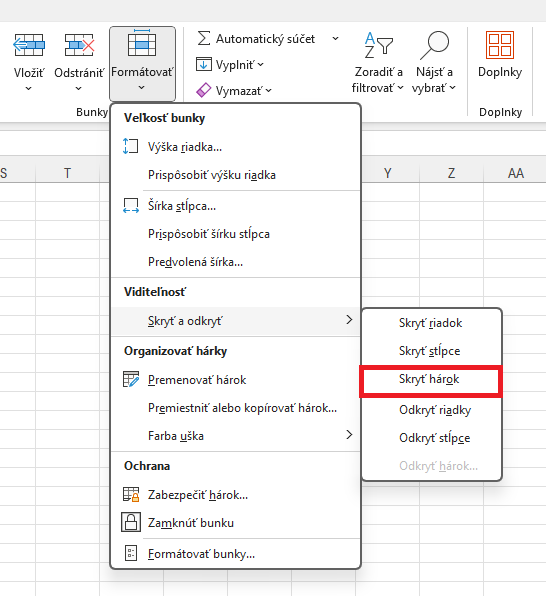The width and height of the screenshot is (546, 596).
Task: Select column header T
Action: point(67,173)
